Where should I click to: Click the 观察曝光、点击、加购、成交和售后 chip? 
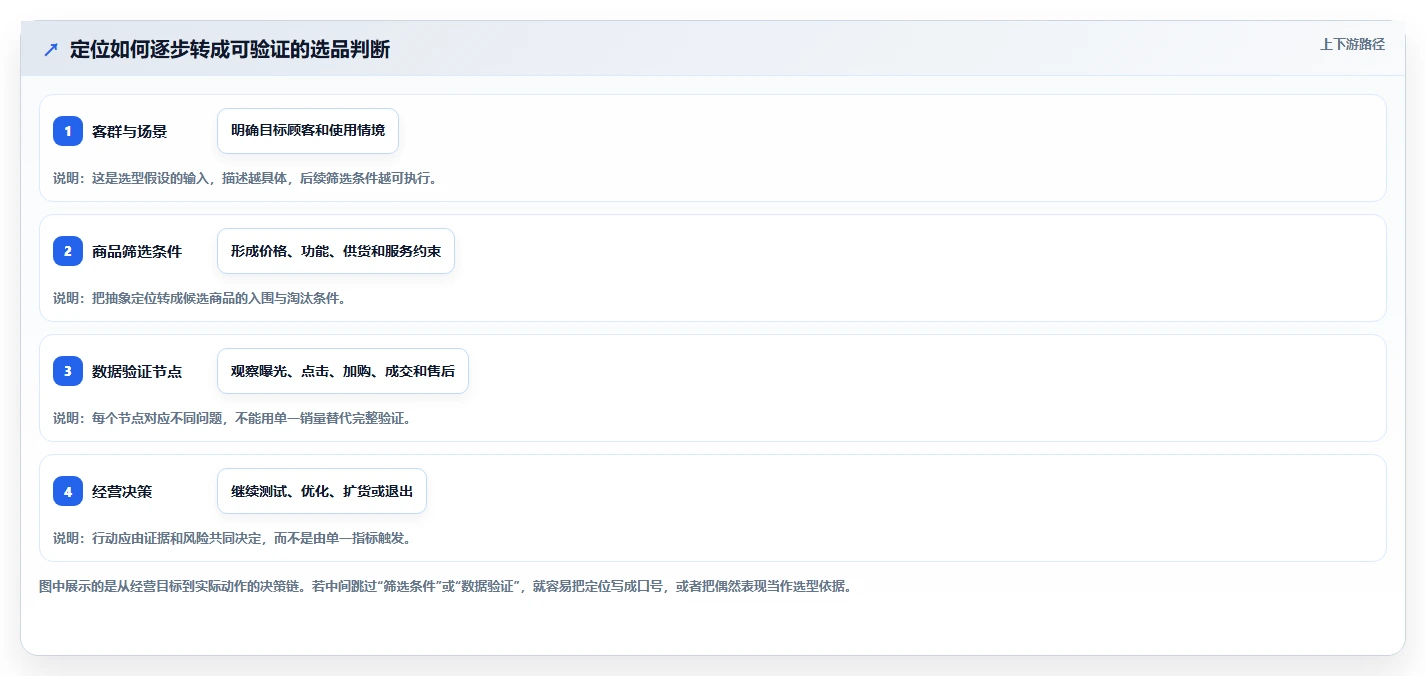click(x=343, y=371)
